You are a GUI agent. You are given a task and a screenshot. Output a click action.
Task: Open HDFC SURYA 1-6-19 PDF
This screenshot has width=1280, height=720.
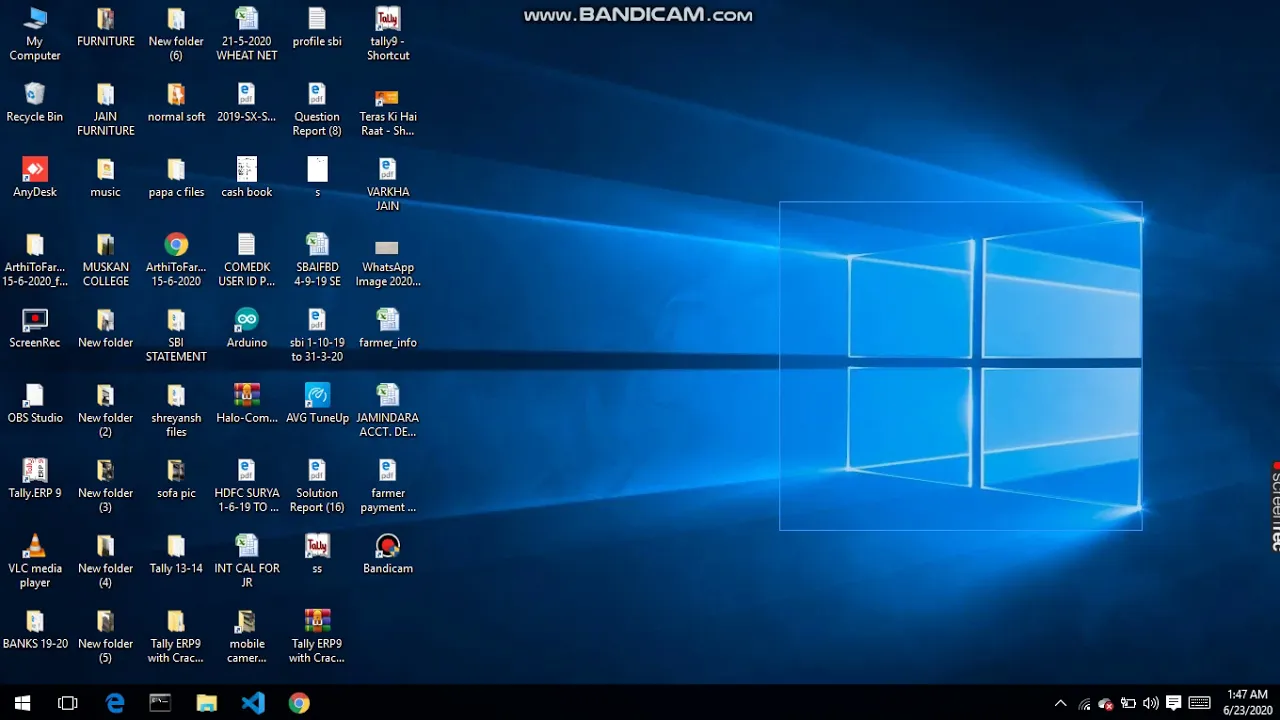pyautogui.click(x=247, y=485)
